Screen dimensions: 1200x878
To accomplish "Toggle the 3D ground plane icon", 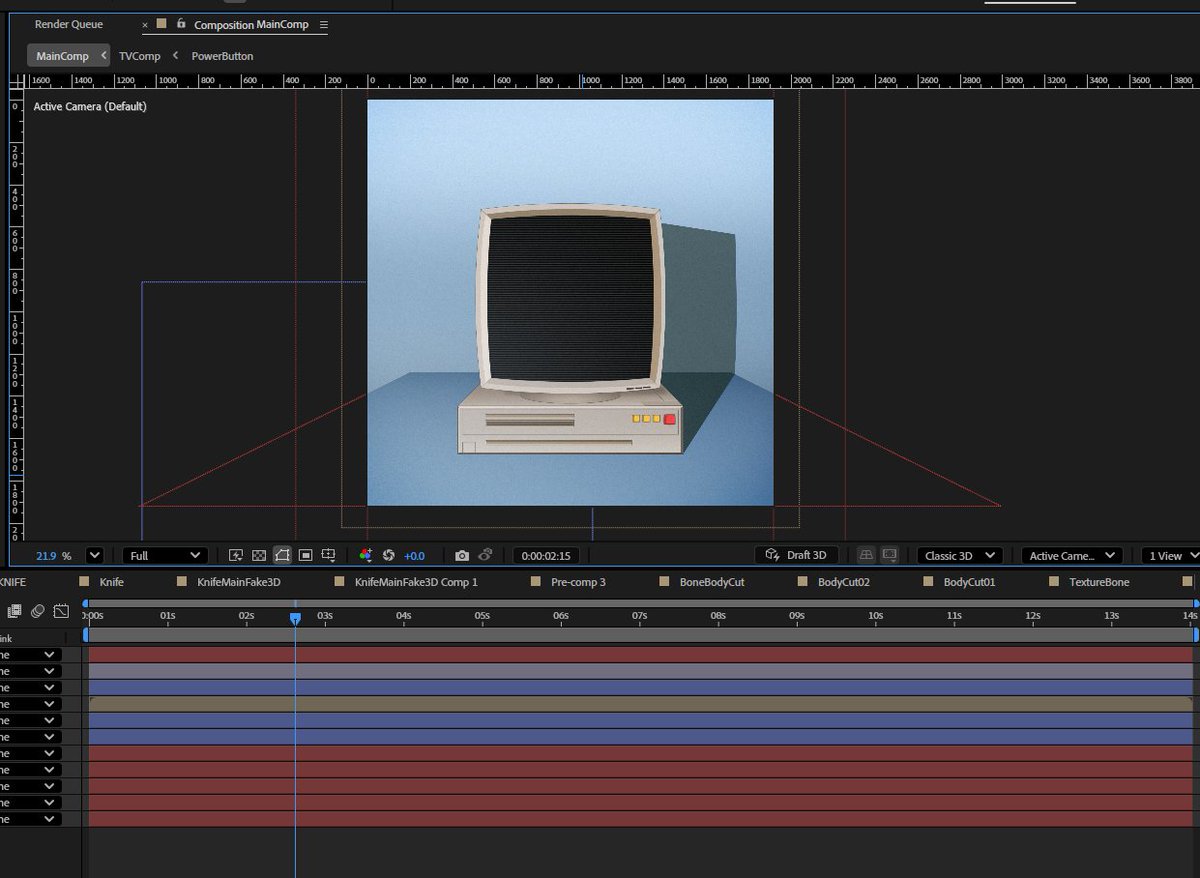I will [x=866, y=555].
